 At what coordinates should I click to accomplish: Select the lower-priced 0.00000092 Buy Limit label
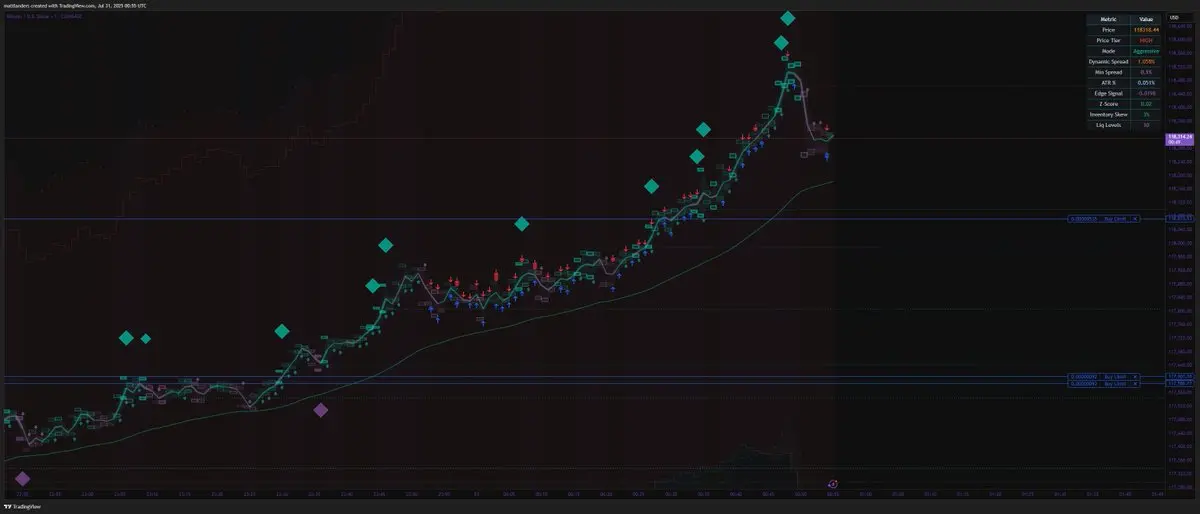pyautogui.click(x=1115, y=383)
